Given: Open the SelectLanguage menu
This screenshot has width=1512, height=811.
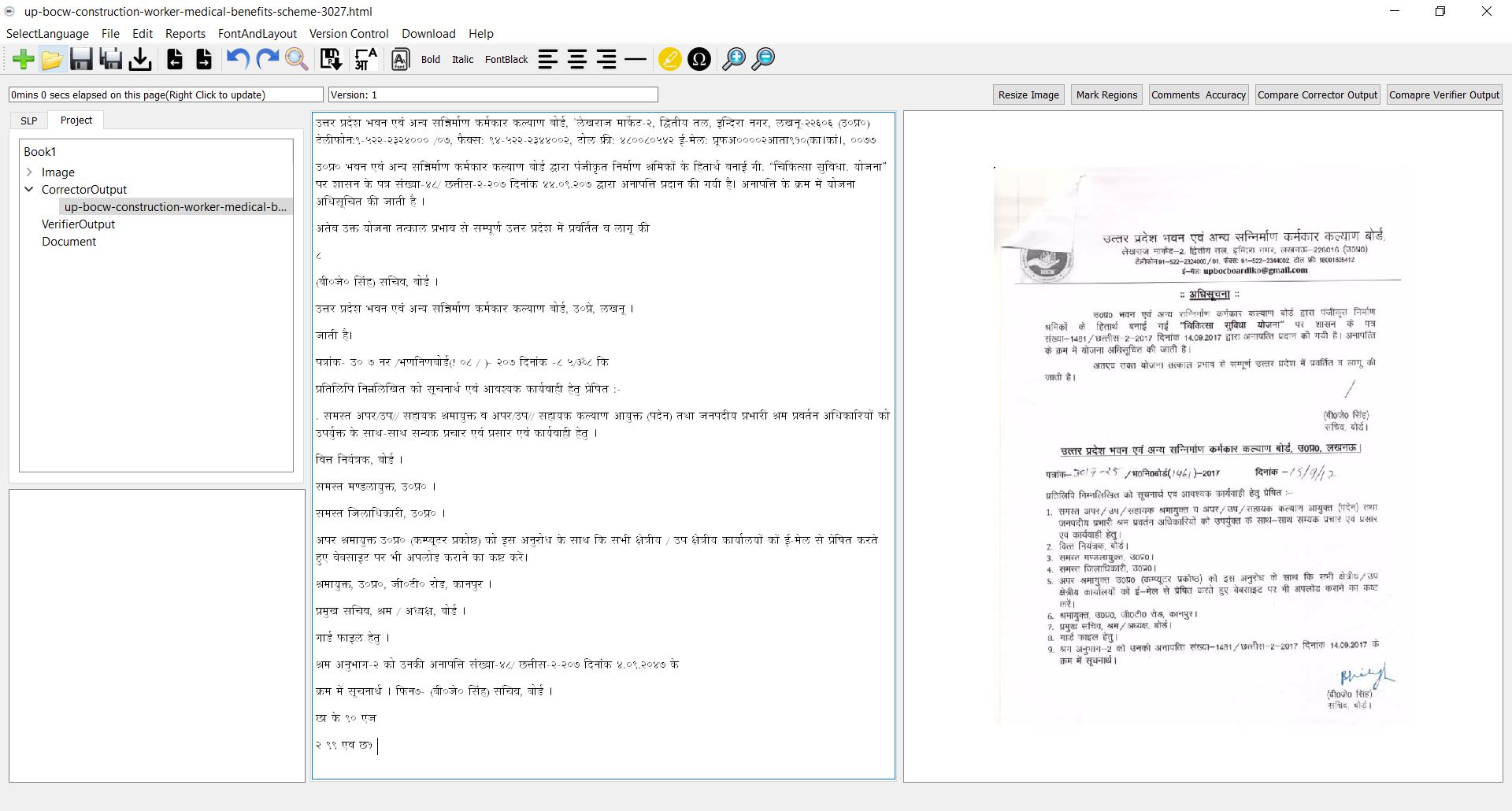Looking at the screenshot, I should coord(47,34).
